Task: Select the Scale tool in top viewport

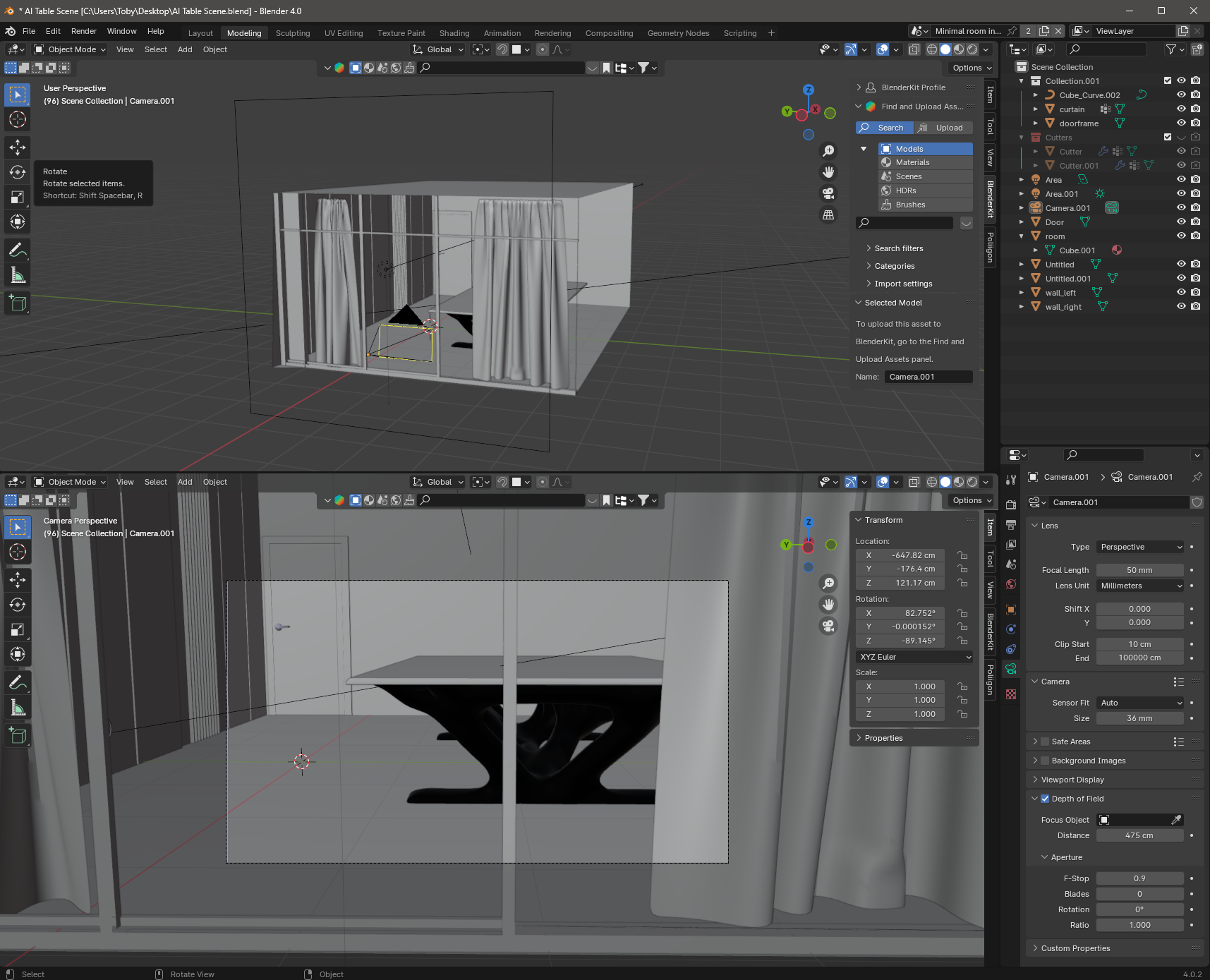Action: click(x=18, y=197)
